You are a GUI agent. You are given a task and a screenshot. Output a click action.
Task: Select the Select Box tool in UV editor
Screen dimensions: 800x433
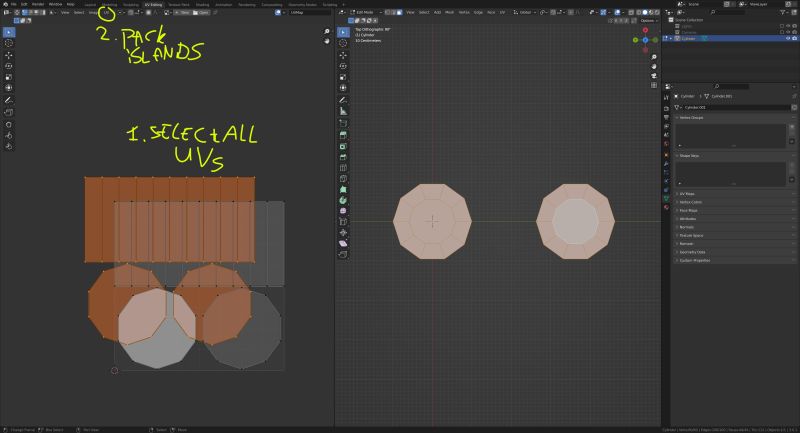coord(9,32)
